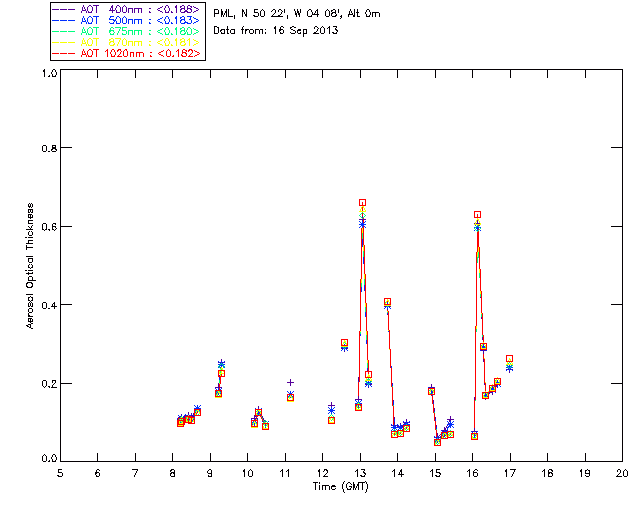
Task: Click the AOT 1020nm legend entry
Action: tap(126, 53)
